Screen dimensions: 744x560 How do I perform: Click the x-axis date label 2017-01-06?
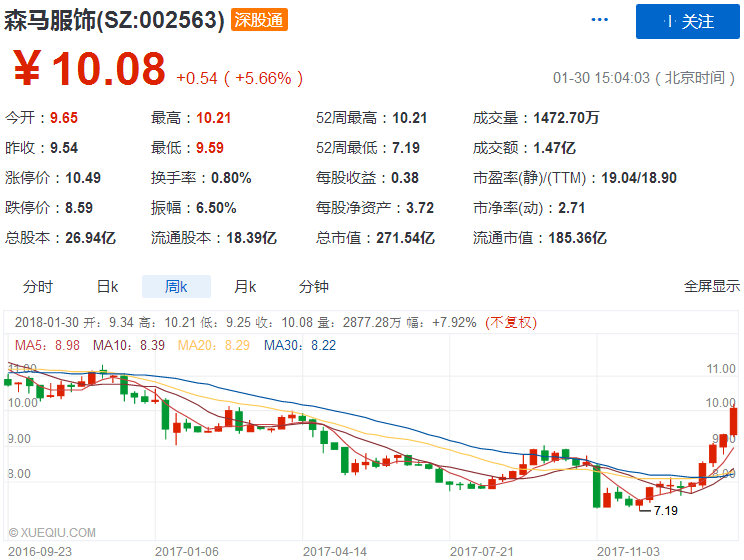(187, 551)
